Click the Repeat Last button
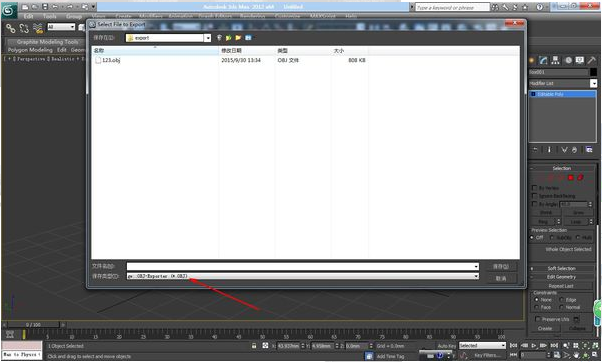 (x=561, y=286)
